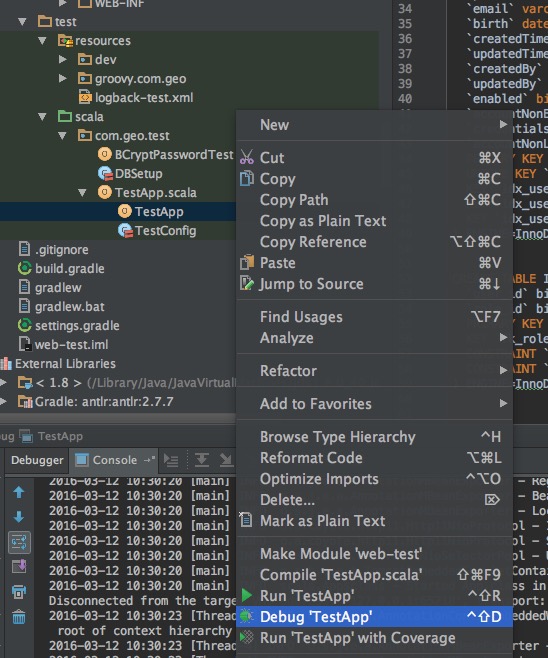Select Make Module 'web-test'
The width and height of the screenshot is (548, 658).
pos(374,554)
